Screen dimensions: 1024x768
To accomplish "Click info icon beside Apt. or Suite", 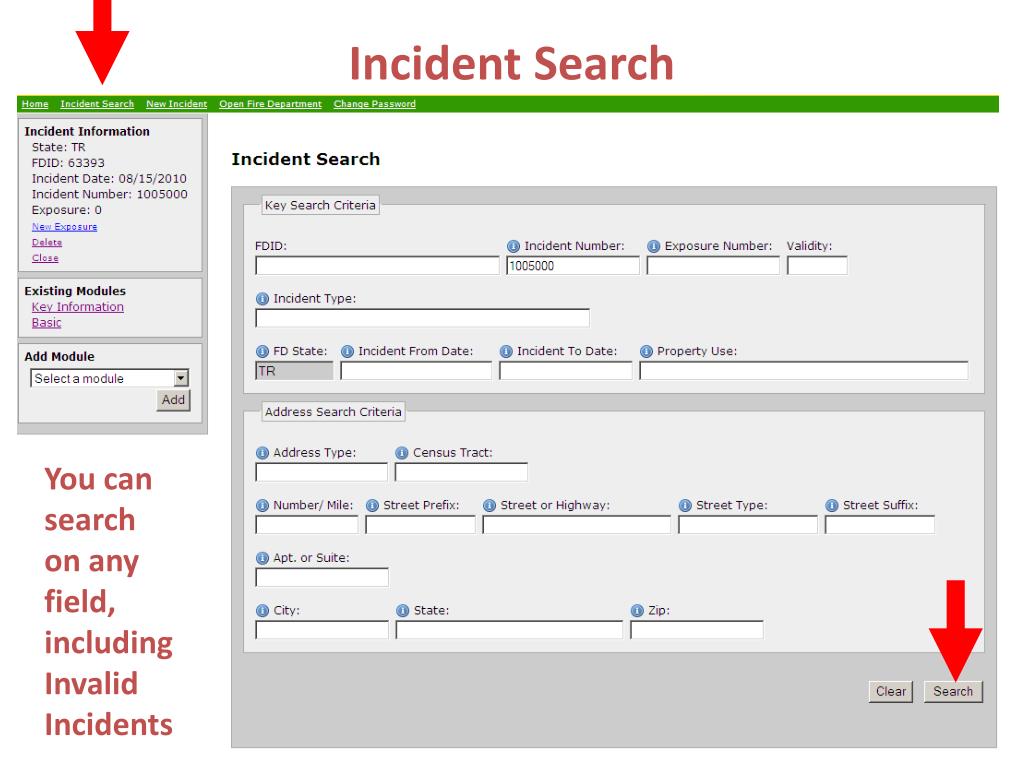I will point(263,558).
